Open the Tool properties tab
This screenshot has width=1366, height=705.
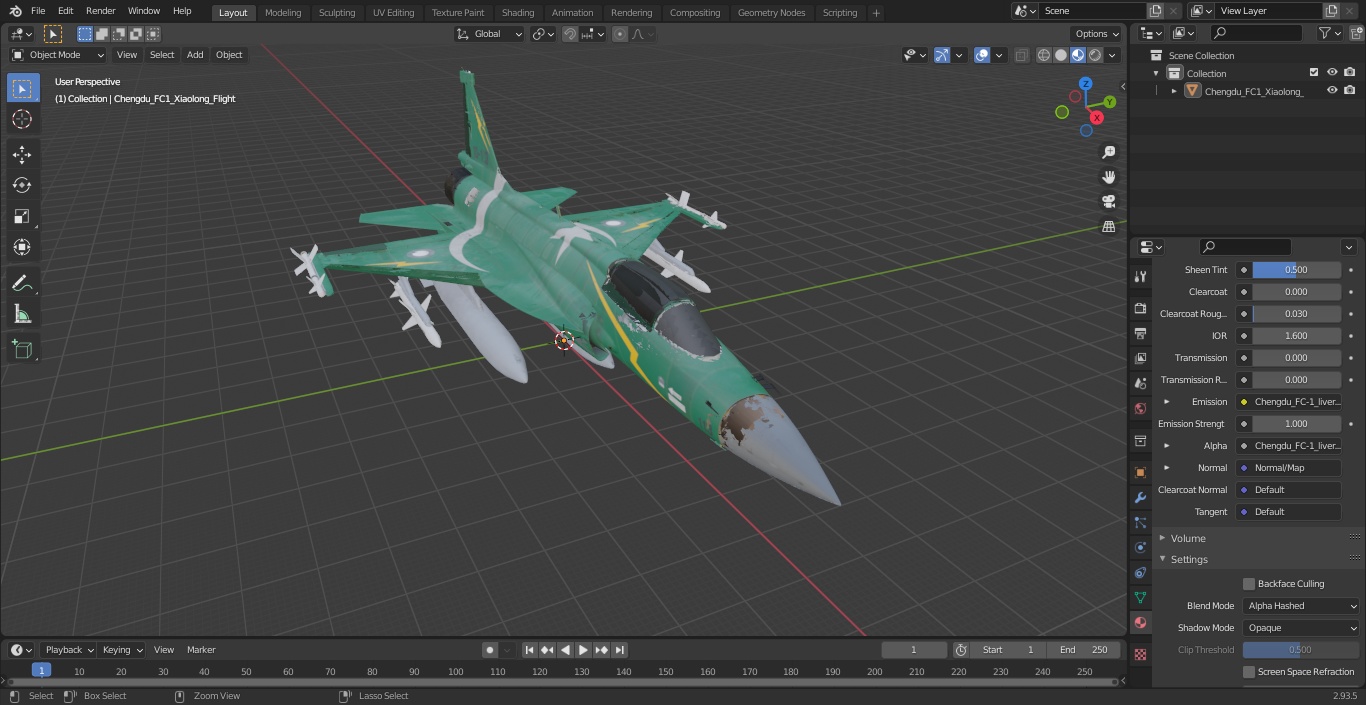[1140, 277]
